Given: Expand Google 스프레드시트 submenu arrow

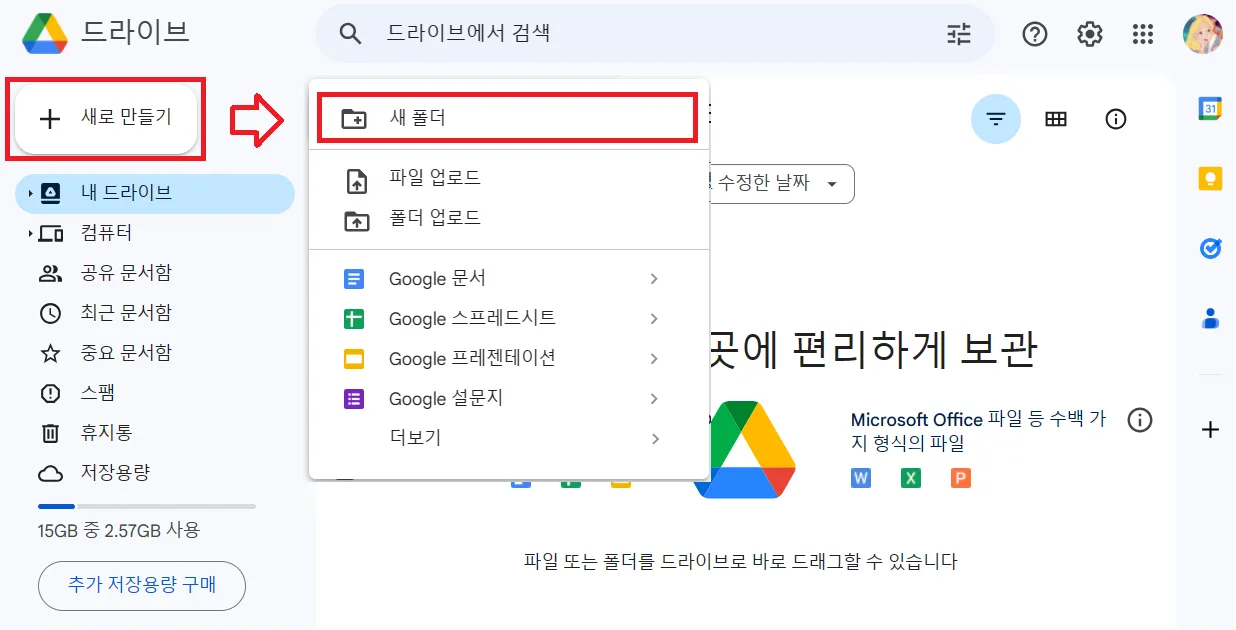Looking at the screenshot, I should (654, 319).
